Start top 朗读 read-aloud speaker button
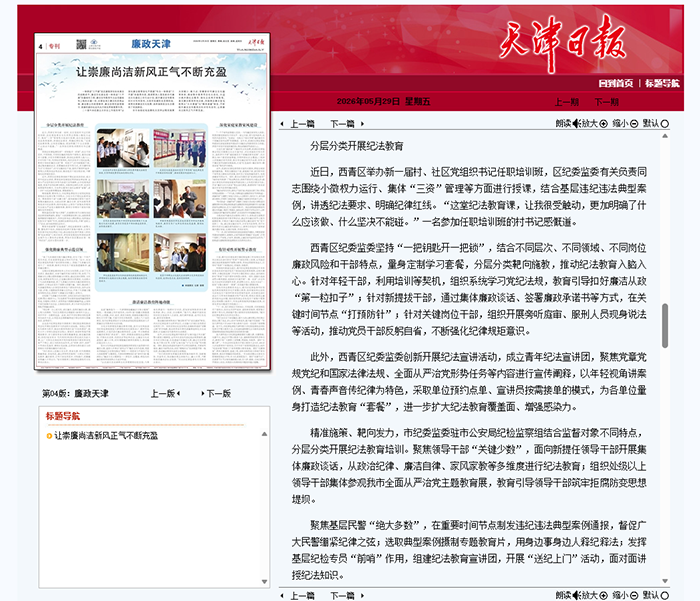700x601 pixels. pyautogui.click(x=568, y=124)
